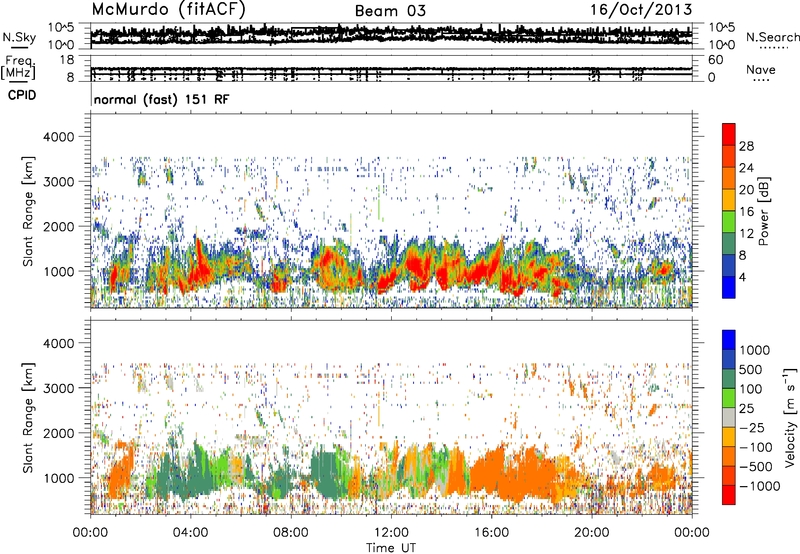Click the 'normal (fast) 151 RF' text
Viewport: 800px width, 554px height.
pyautogui.click(x=162, y=99)
